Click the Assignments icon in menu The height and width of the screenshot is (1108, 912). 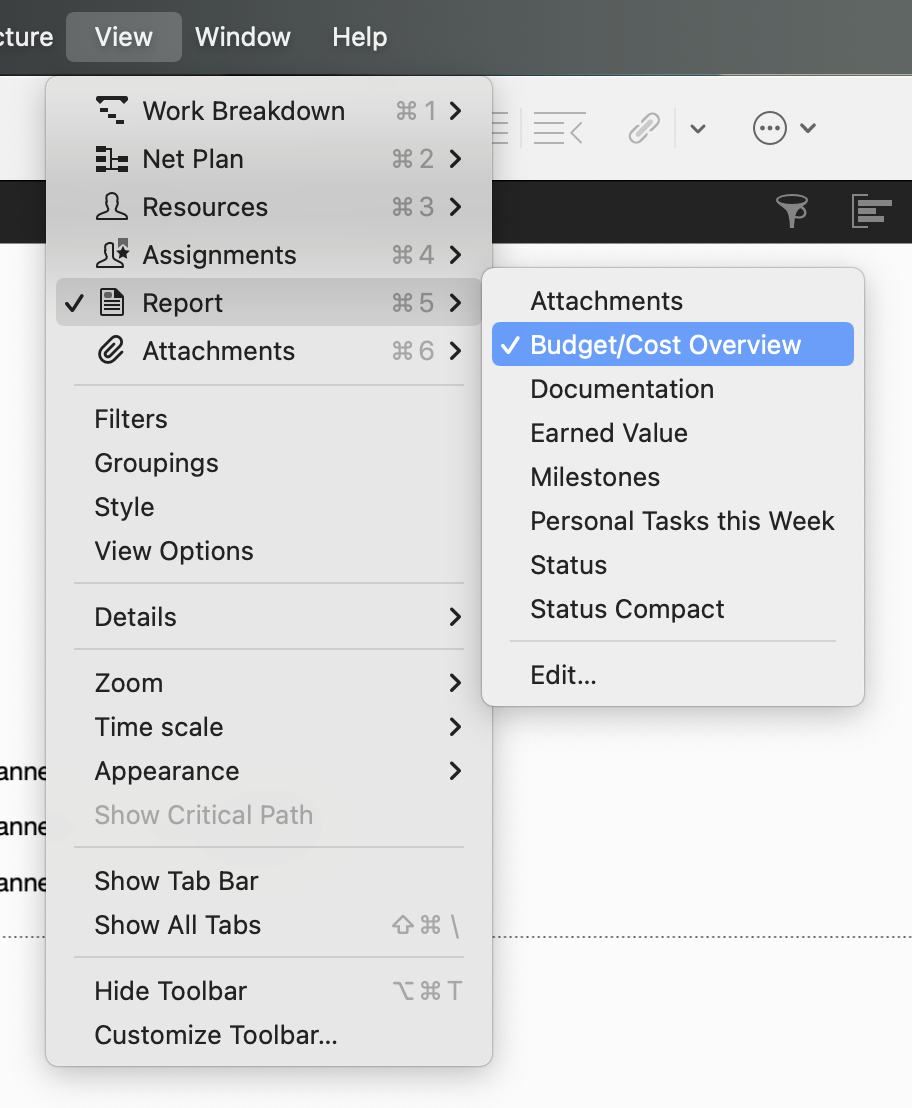[111, 255]
